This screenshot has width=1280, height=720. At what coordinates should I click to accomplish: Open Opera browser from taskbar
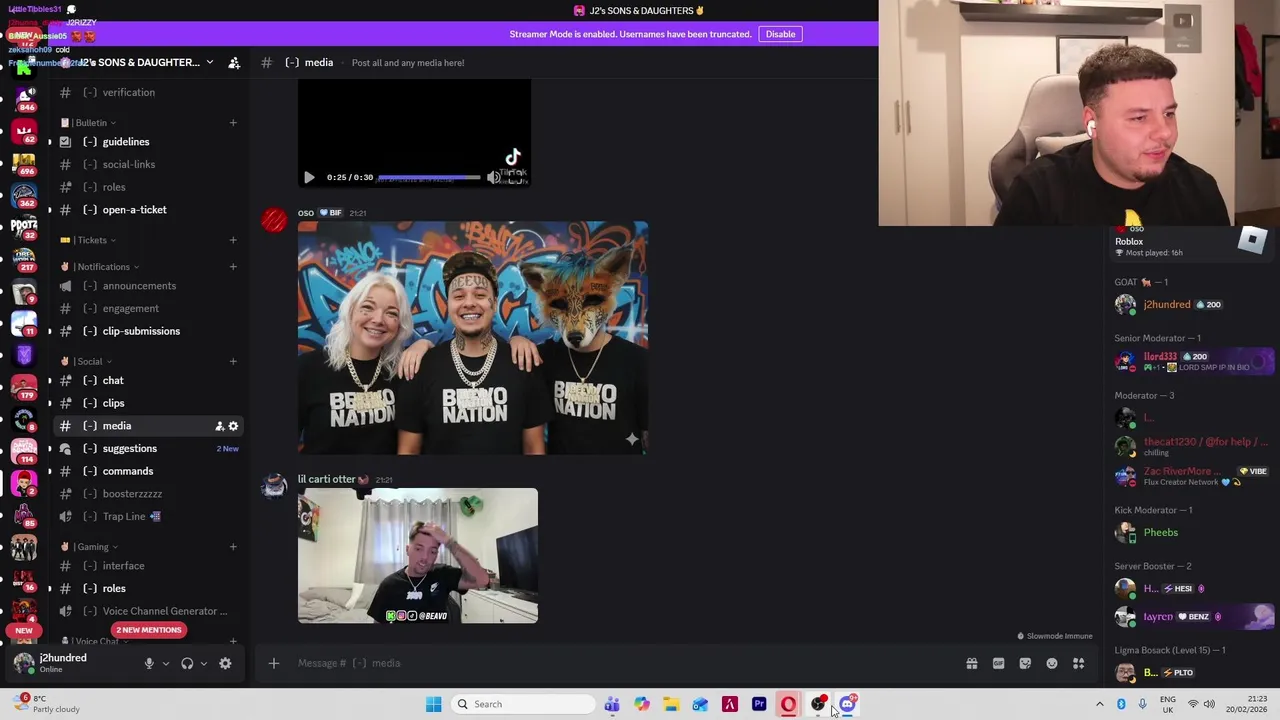click(788, 704)
